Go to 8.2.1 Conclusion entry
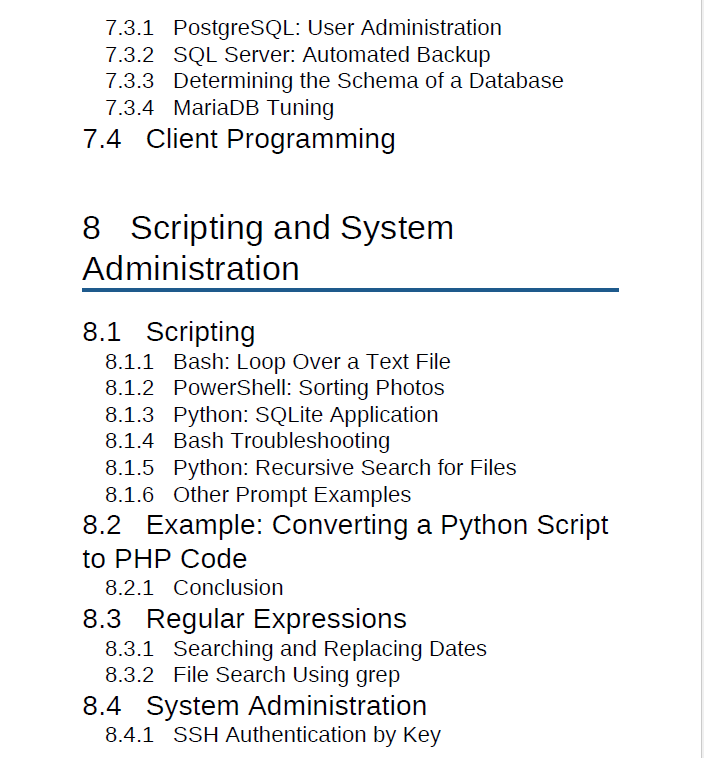Viewport: 704px width, 758px height. click(x=194, y=588)
